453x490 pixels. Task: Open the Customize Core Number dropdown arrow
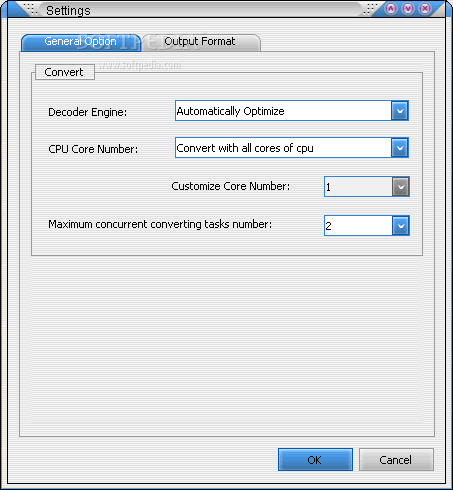point(401,187)
